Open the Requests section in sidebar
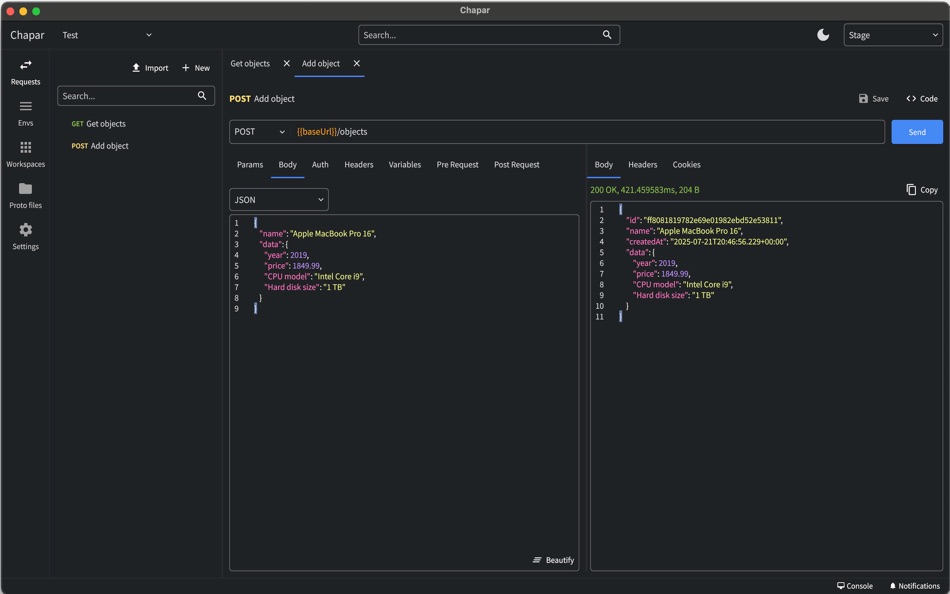 click(x=25, y=72)
